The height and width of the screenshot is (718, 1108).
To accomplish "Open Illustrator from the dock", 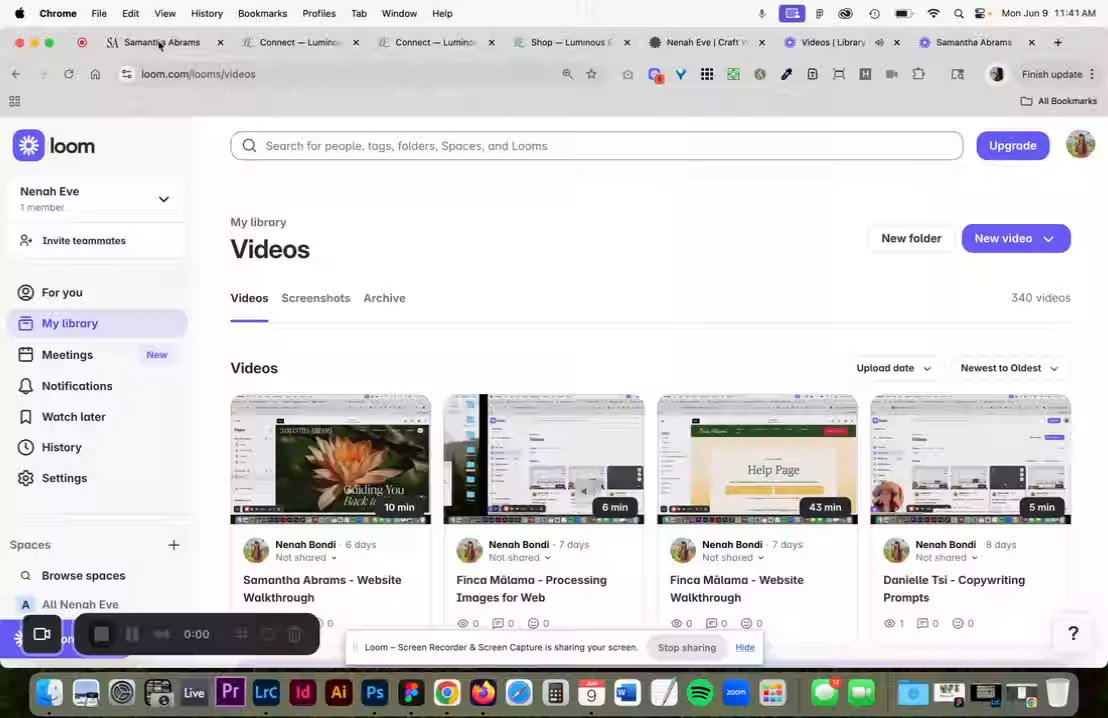I will (338, 693).
